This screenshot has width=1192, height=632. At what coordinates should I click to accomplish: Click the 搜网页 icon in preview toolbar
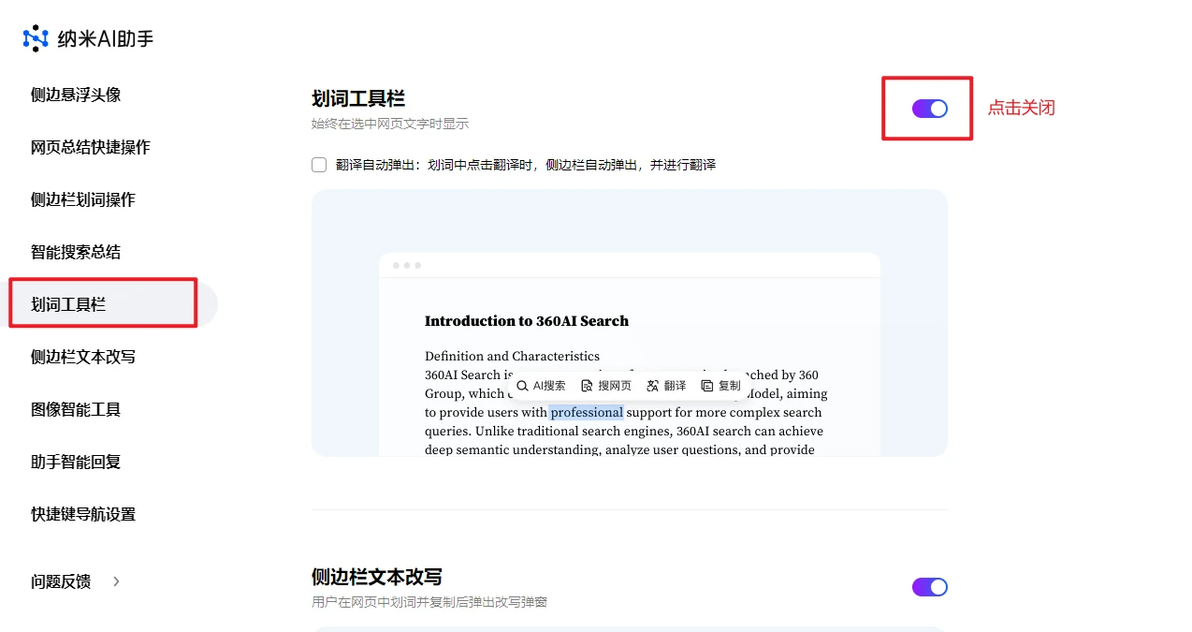click(x=586, y=386)
